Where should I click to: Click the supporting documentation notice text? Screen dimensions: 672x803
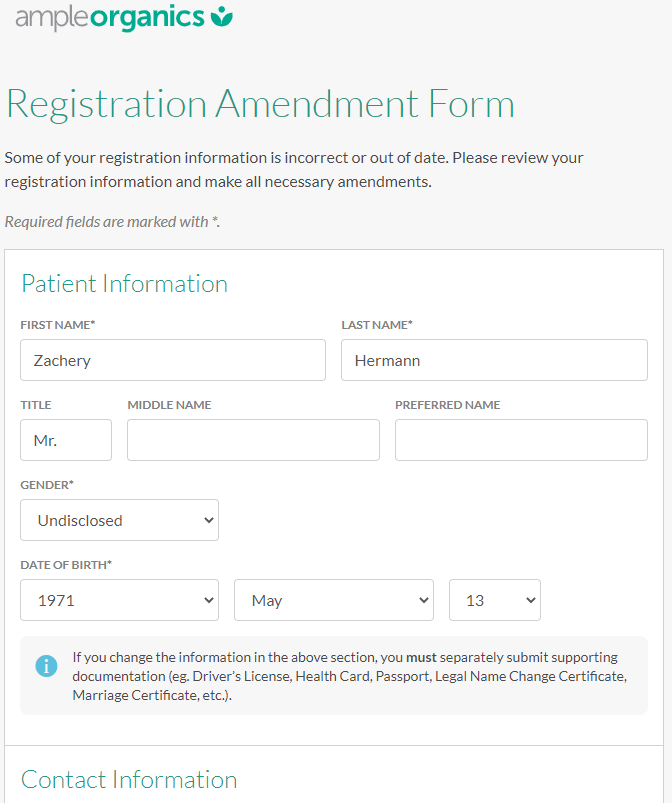[x=350, y=676]
